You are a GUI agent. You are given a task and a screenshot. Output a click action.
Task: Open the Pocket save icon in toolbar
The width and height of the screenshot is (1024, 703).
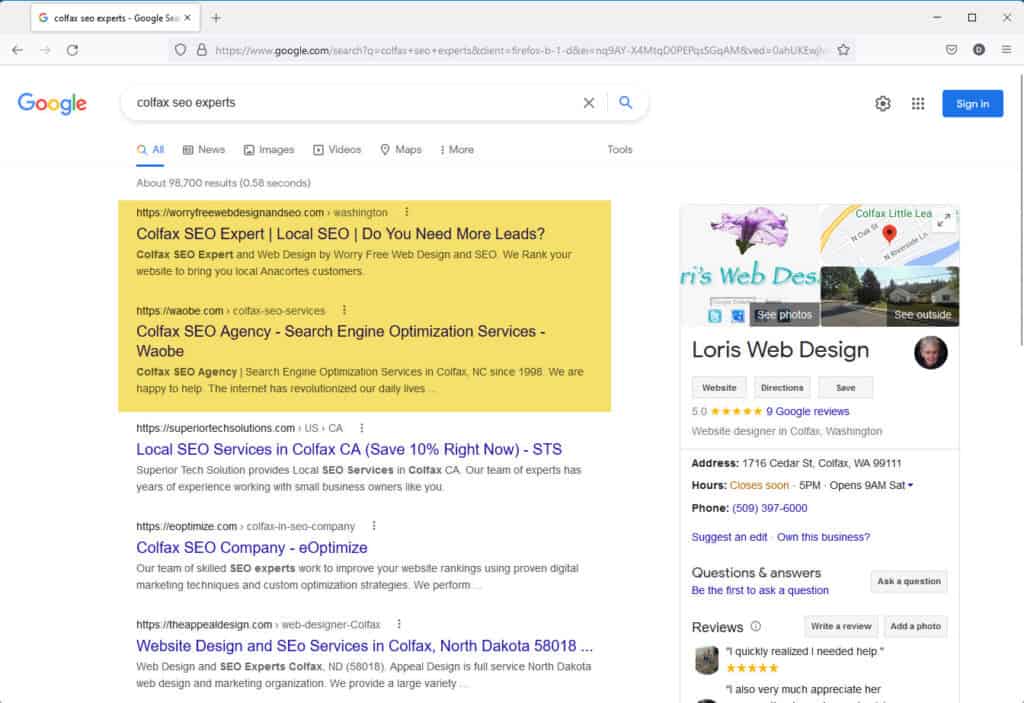point(952,50)
